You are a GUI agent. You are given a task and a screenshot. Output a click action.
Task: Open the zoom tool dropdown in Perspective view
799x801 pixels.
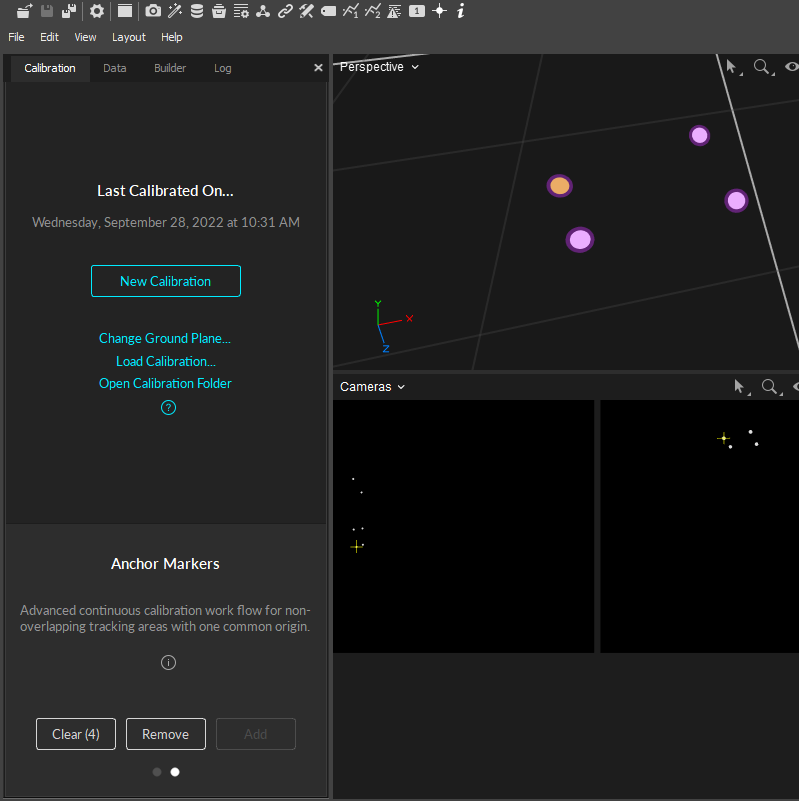coord(763,67)
